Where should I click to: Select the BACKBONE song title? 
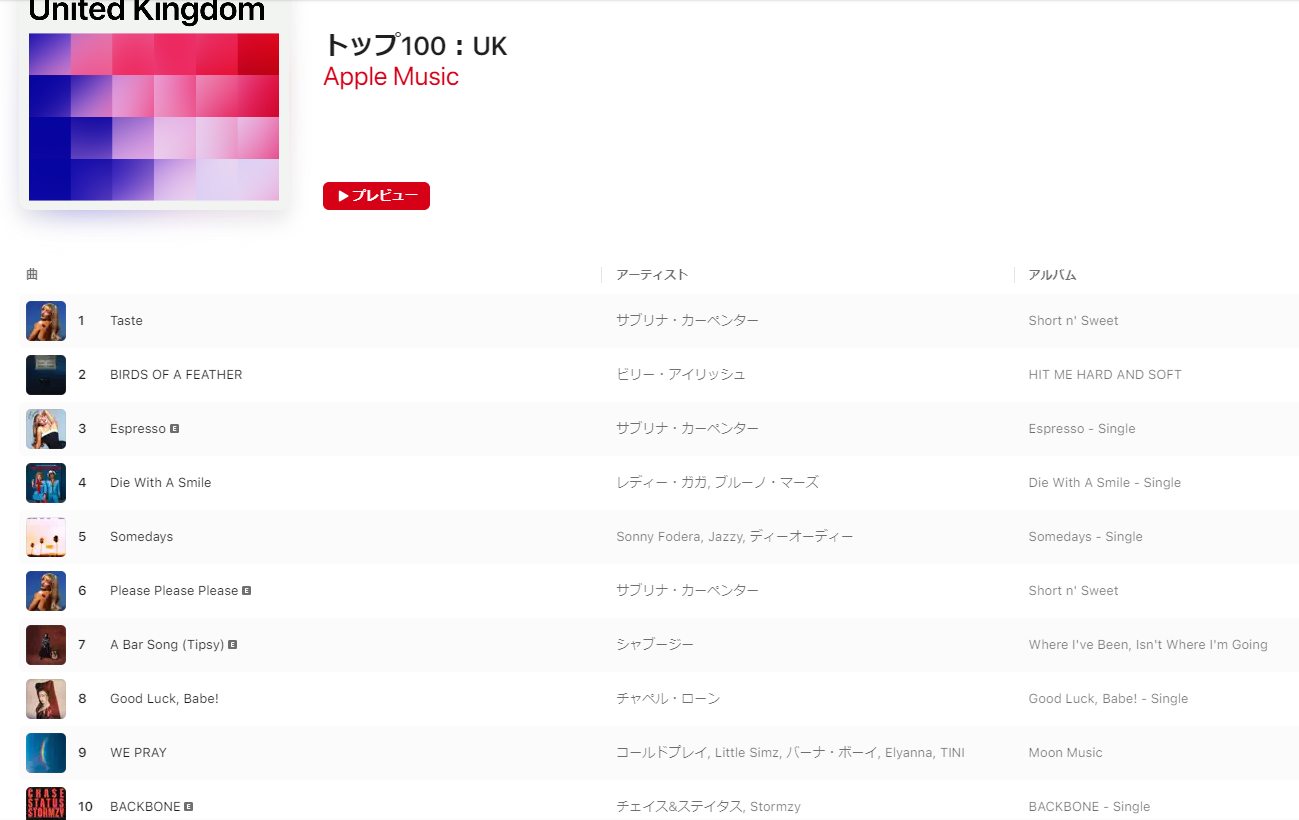click(x=145, y=807)
